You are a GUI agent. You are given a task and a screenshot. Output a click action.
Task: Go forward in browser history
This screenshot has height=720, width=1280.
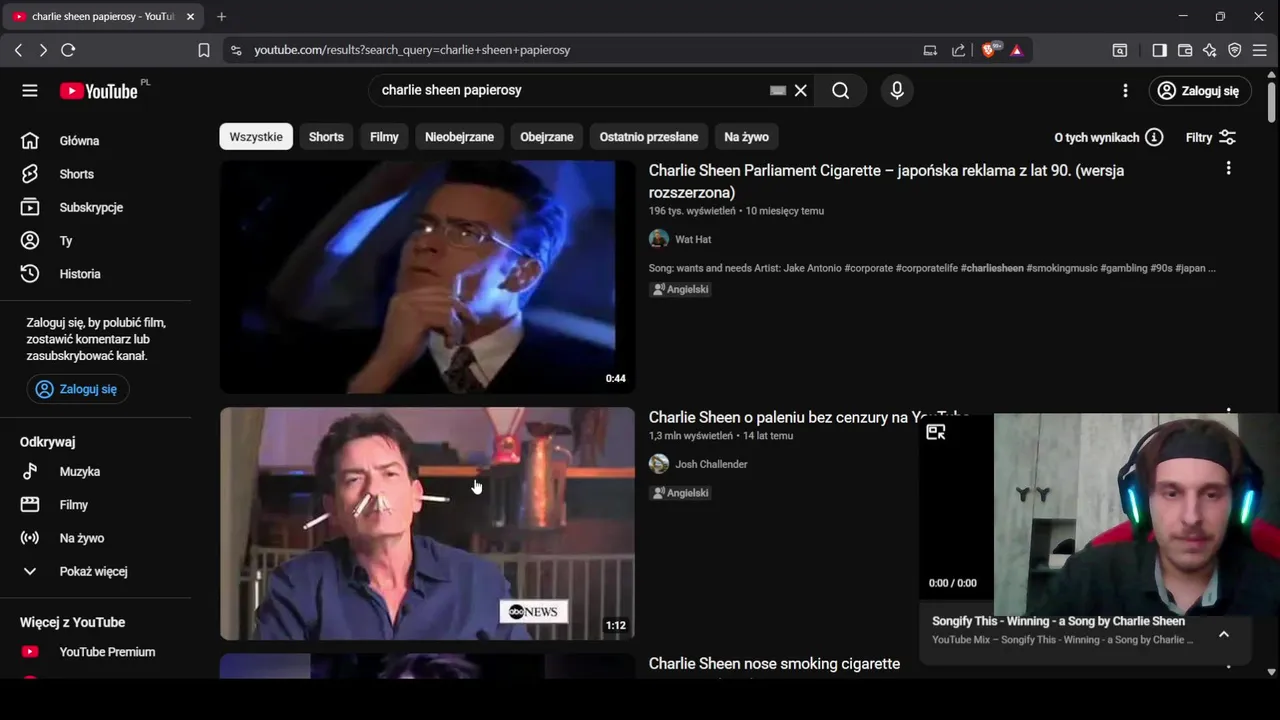point(43,50)
